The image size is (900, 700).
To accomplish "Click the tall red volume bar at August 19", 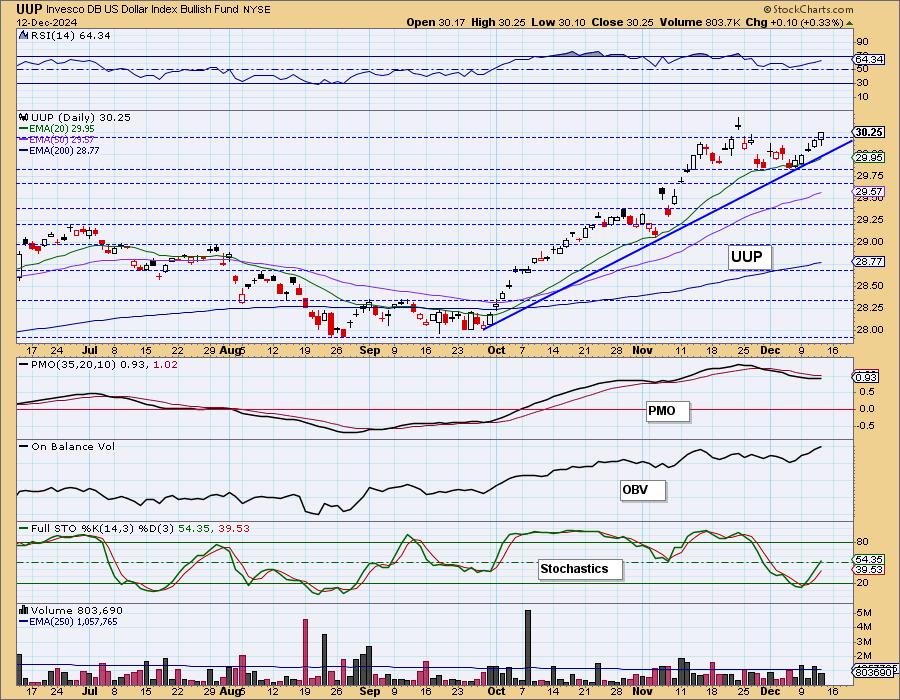I will pos(305,652).
